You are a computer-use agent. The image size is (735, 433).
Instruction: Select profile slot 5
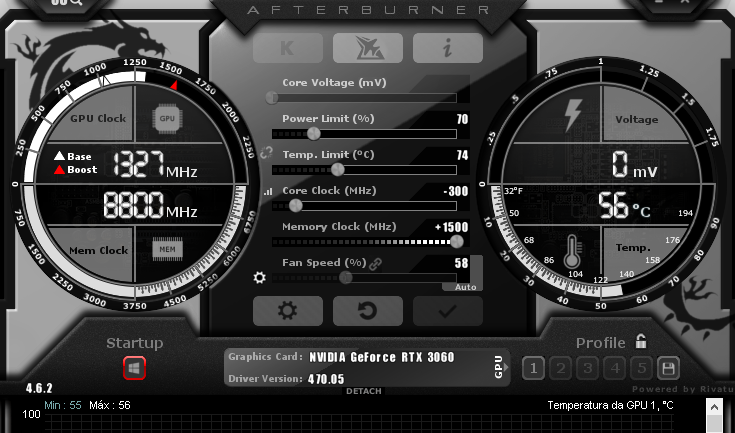tap(642, 368)
